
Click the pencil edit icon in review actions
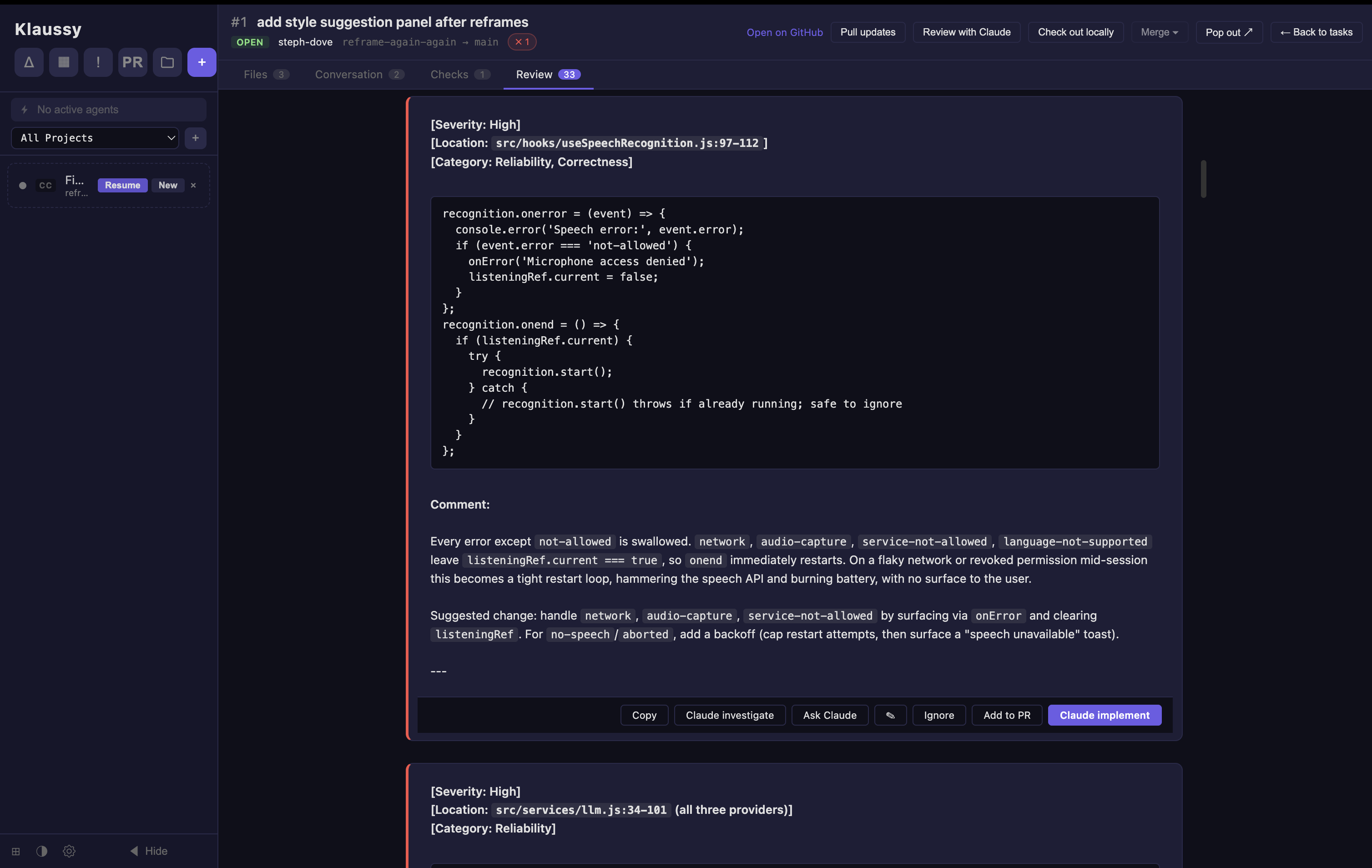890,715
